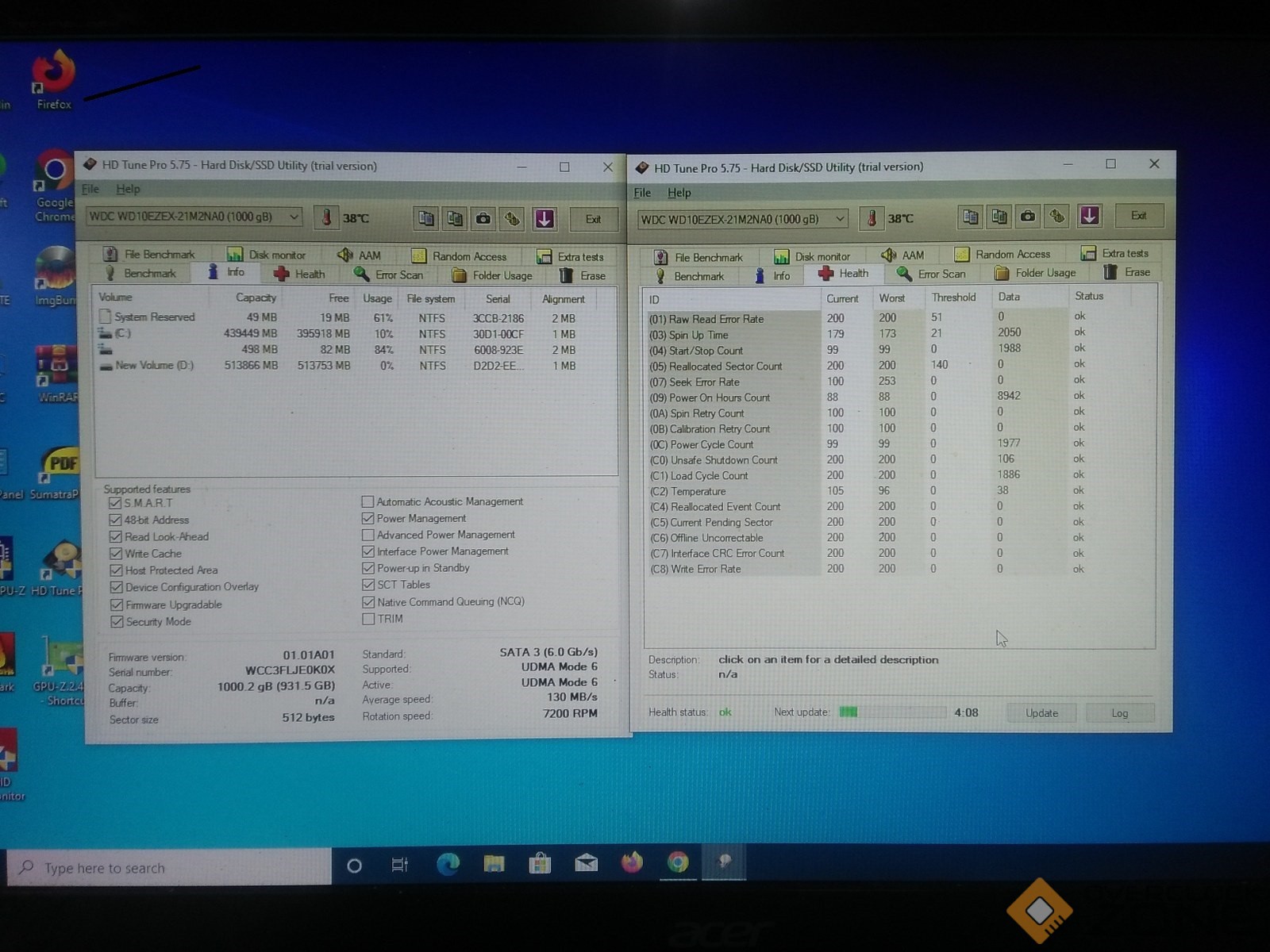The image size is (1270, 952).
Task: Open File Explorer from the taskbar
Action: click(x=494, y=864)
